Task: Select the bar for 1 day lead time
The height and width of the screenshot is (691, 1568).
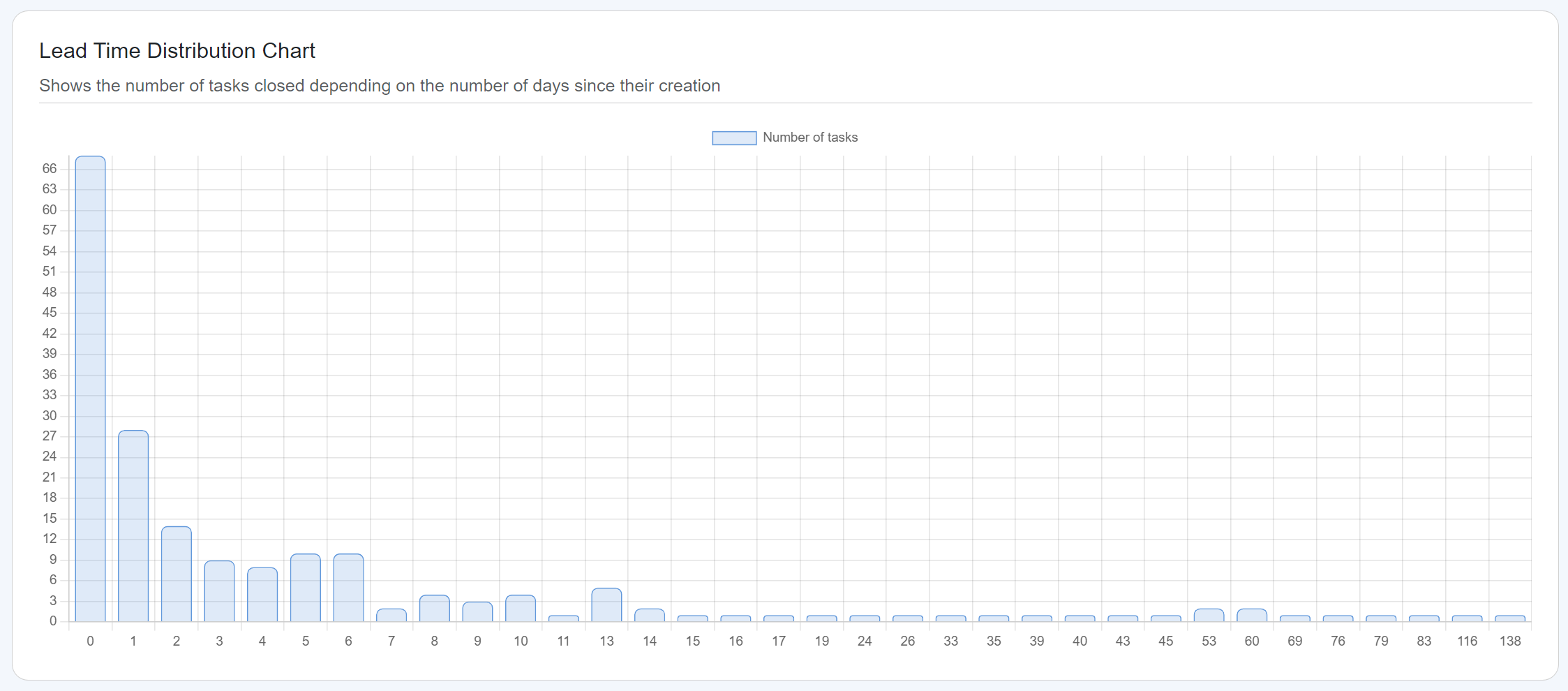Action: 133,526
